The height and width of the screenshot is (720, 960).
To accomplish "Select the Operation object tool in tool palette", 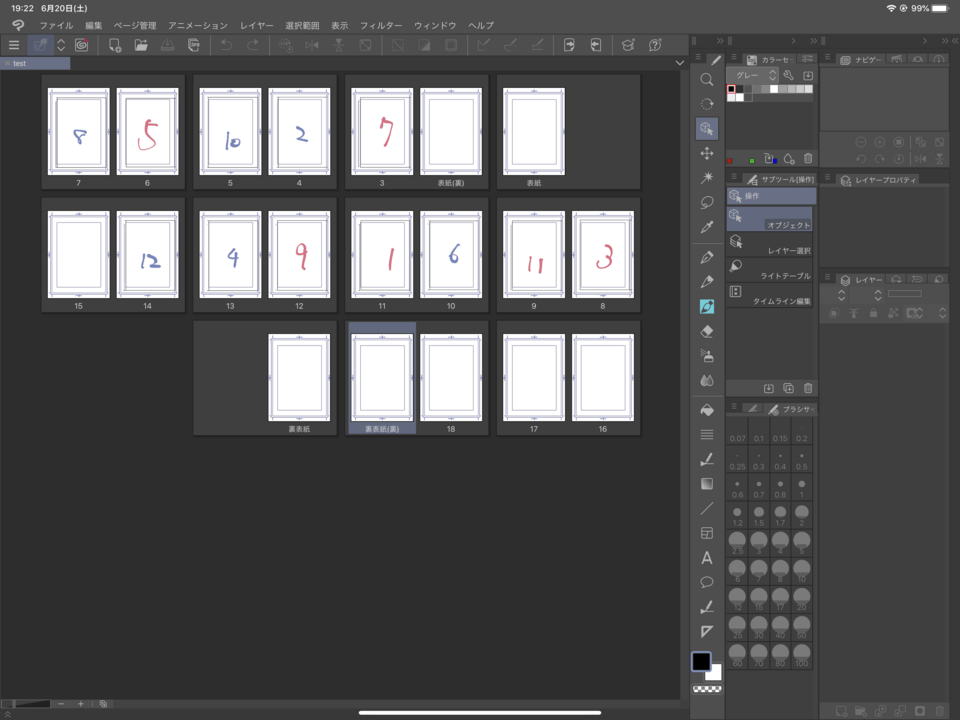I will [x=707, y=129].
